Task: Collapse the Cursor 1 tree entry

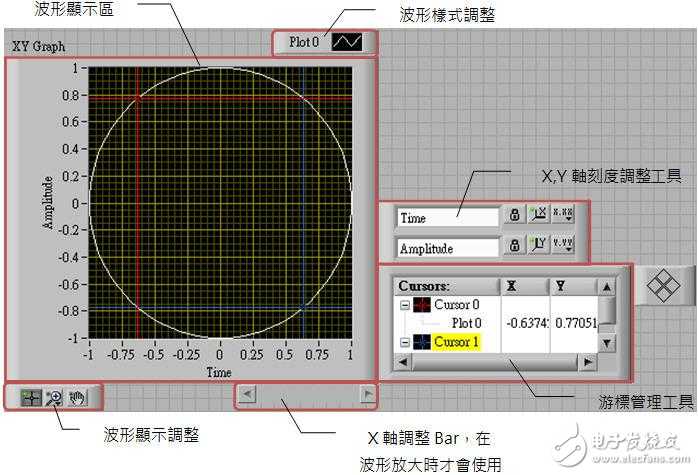Action: 404,342
